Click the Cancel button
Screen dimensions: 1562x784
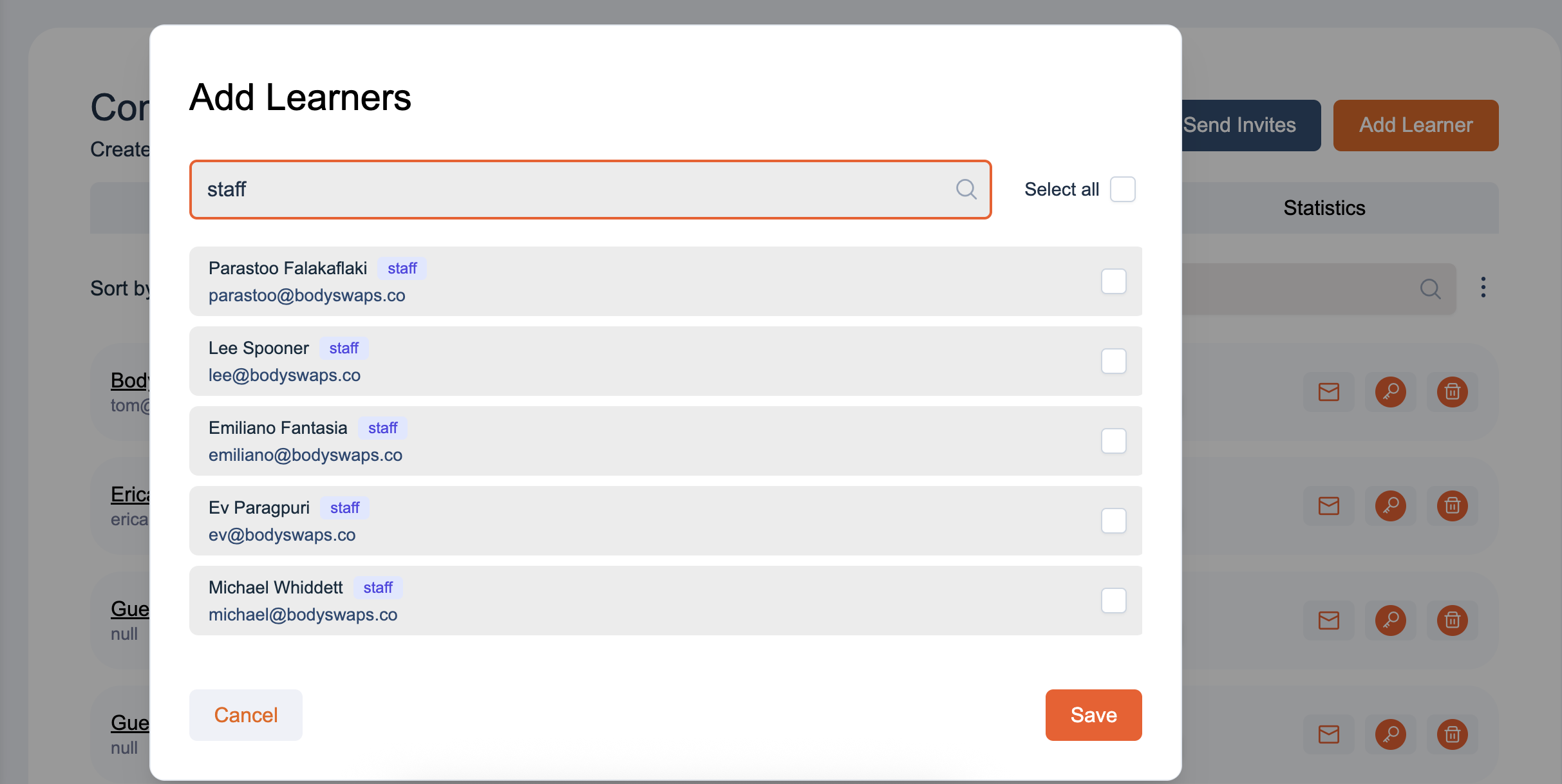246,715
